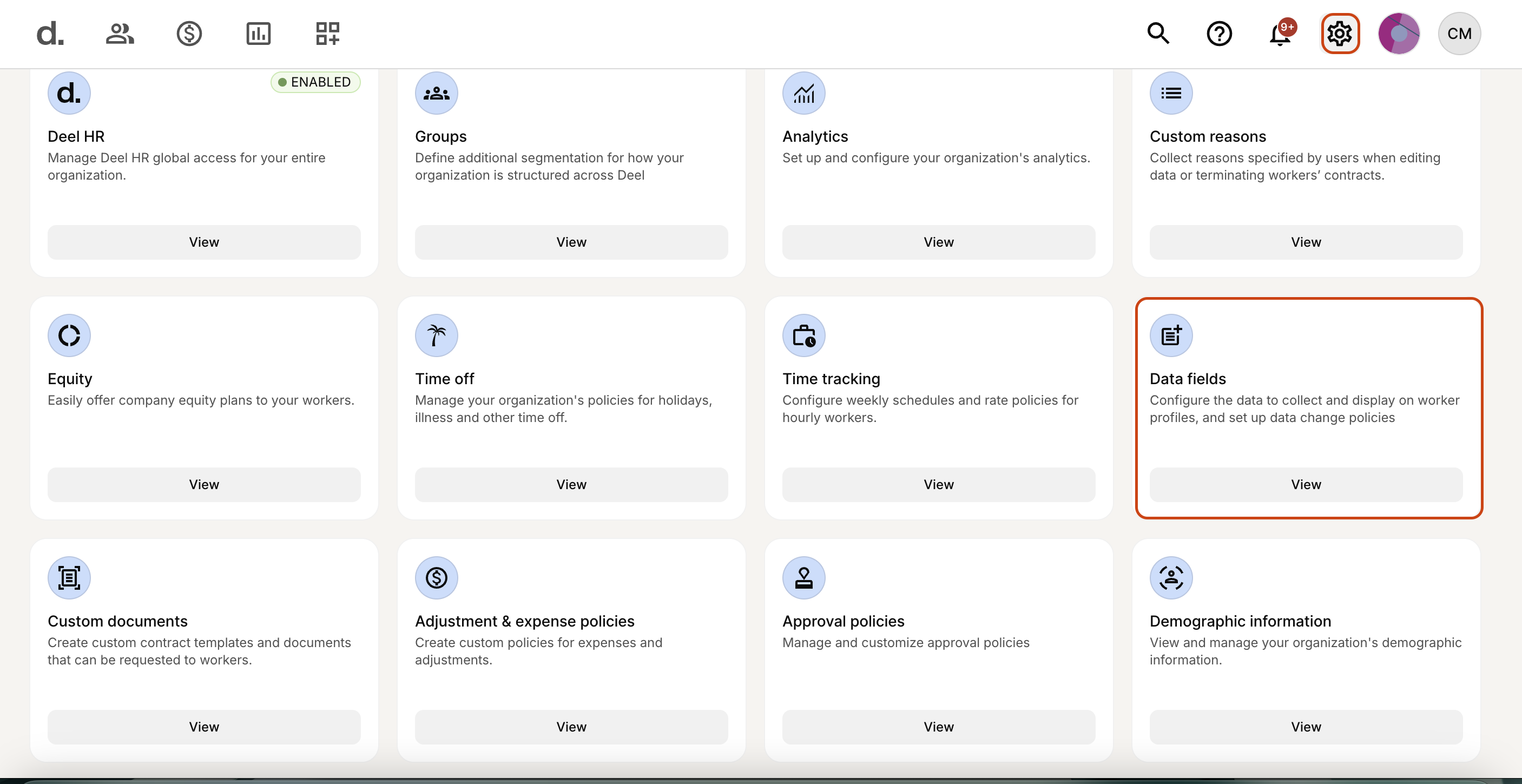Screen dimensions: 1522x784
Task: Open the Reports chart icon in navbar
Action: coord(258,34)
